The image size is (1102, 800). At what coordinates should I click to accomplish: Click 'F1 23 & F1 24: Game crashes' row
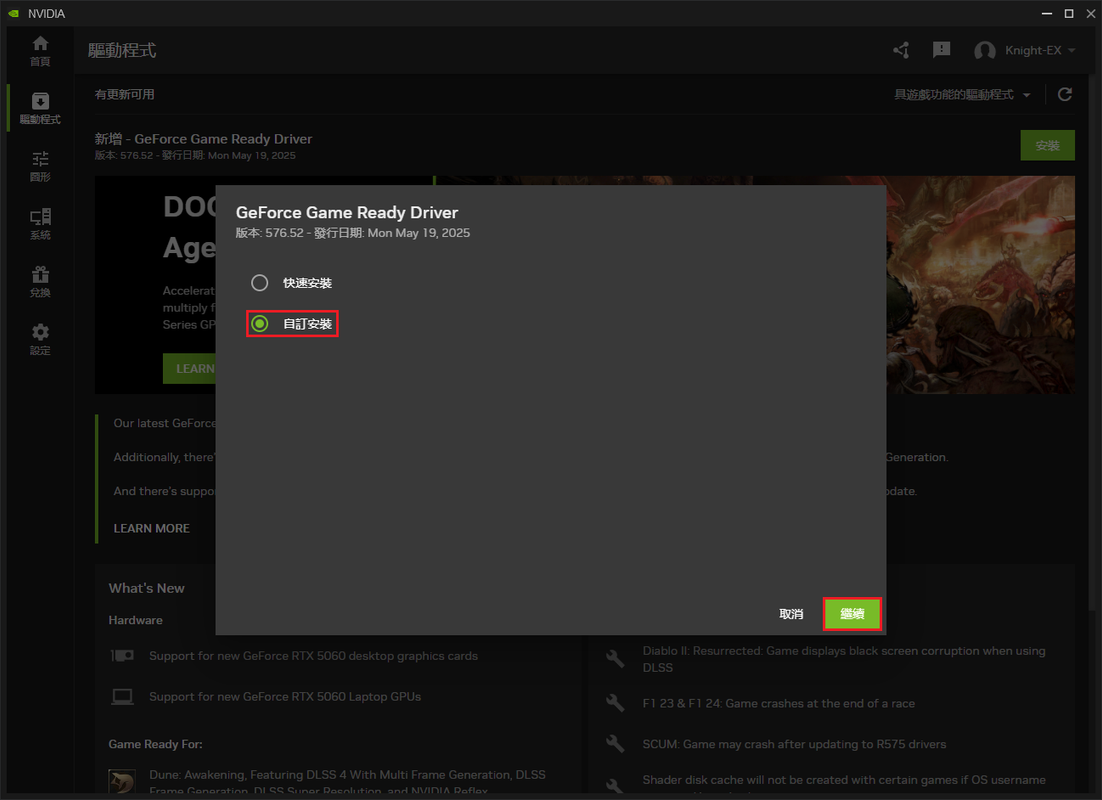pos(779,703)
